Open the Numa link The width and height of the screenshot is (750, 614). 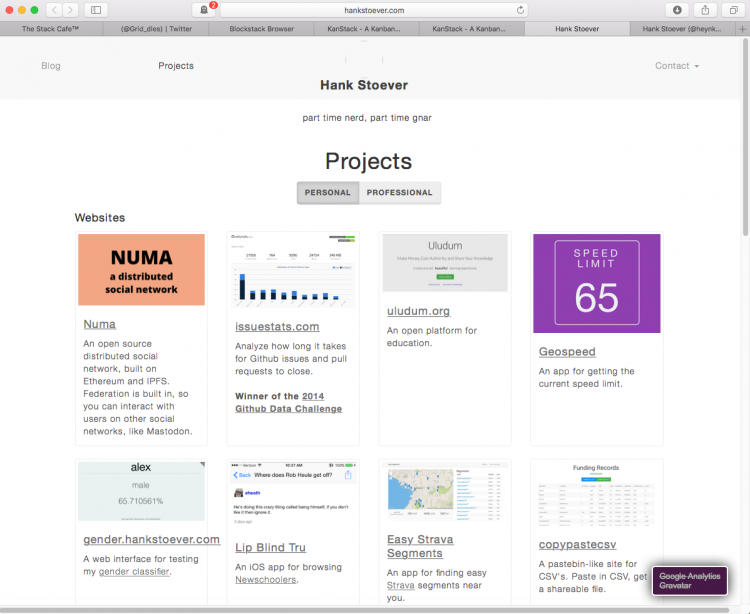[x=99, y=324]
